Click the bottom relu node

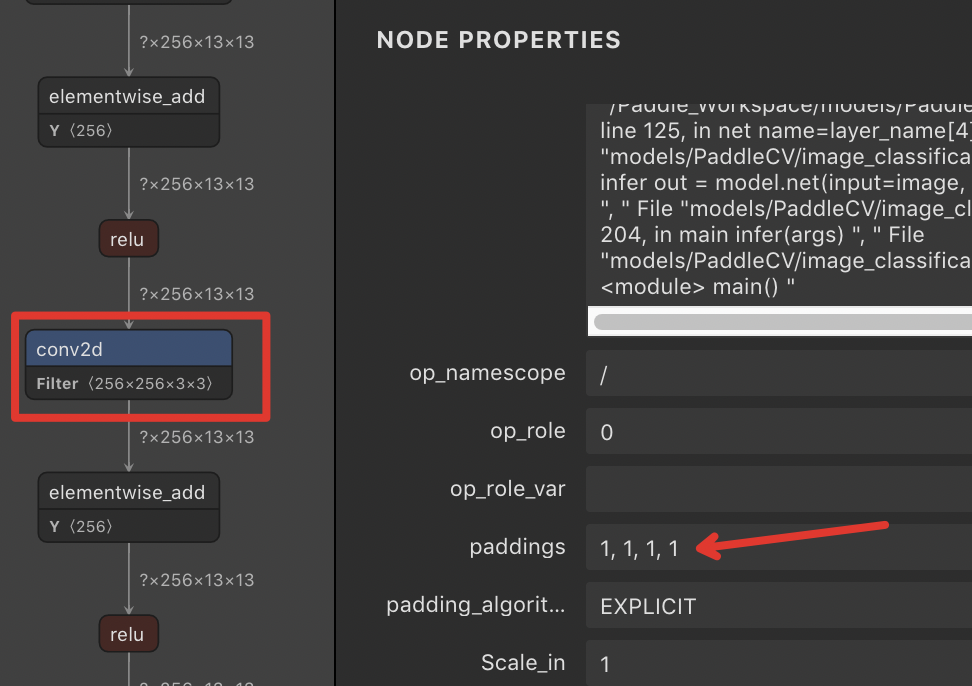[128, 633]
